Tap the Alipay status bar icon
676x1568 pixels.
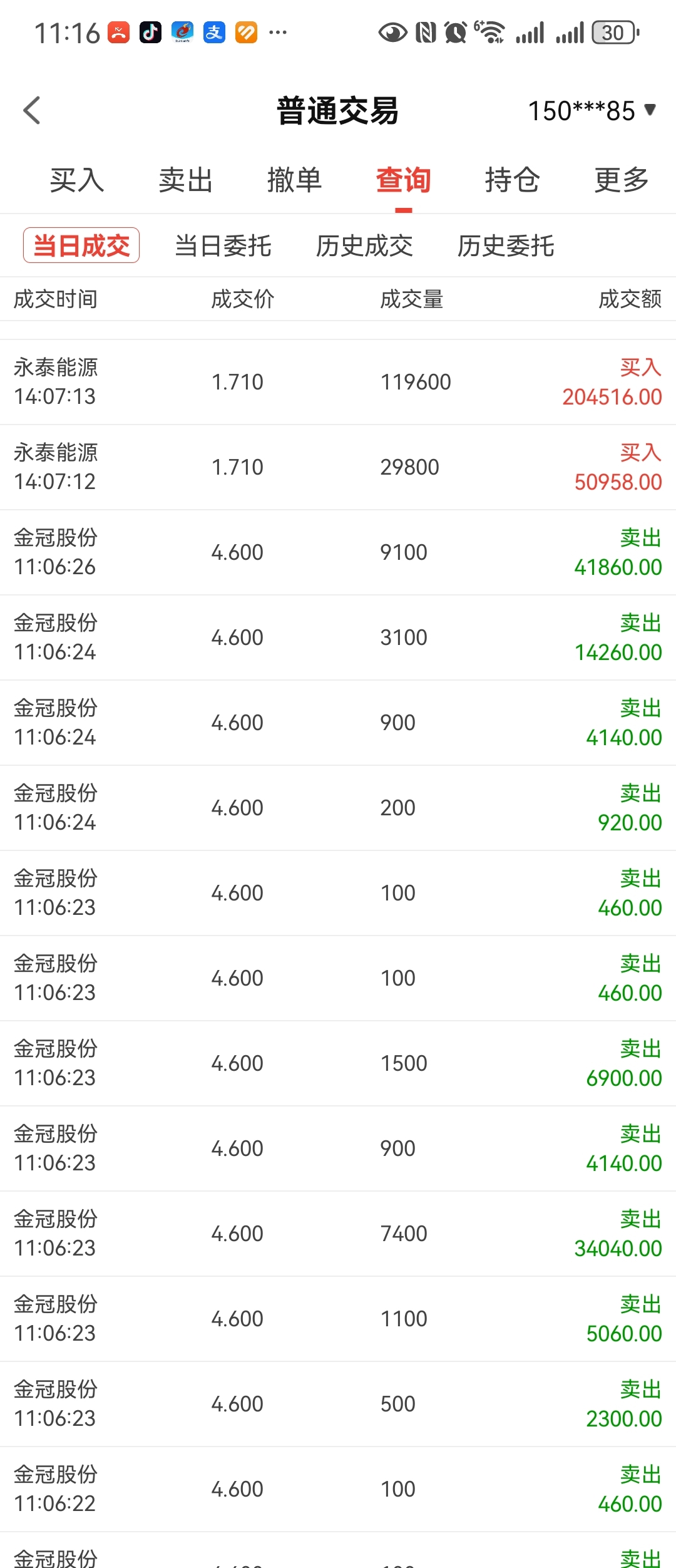tap(214, 32)
